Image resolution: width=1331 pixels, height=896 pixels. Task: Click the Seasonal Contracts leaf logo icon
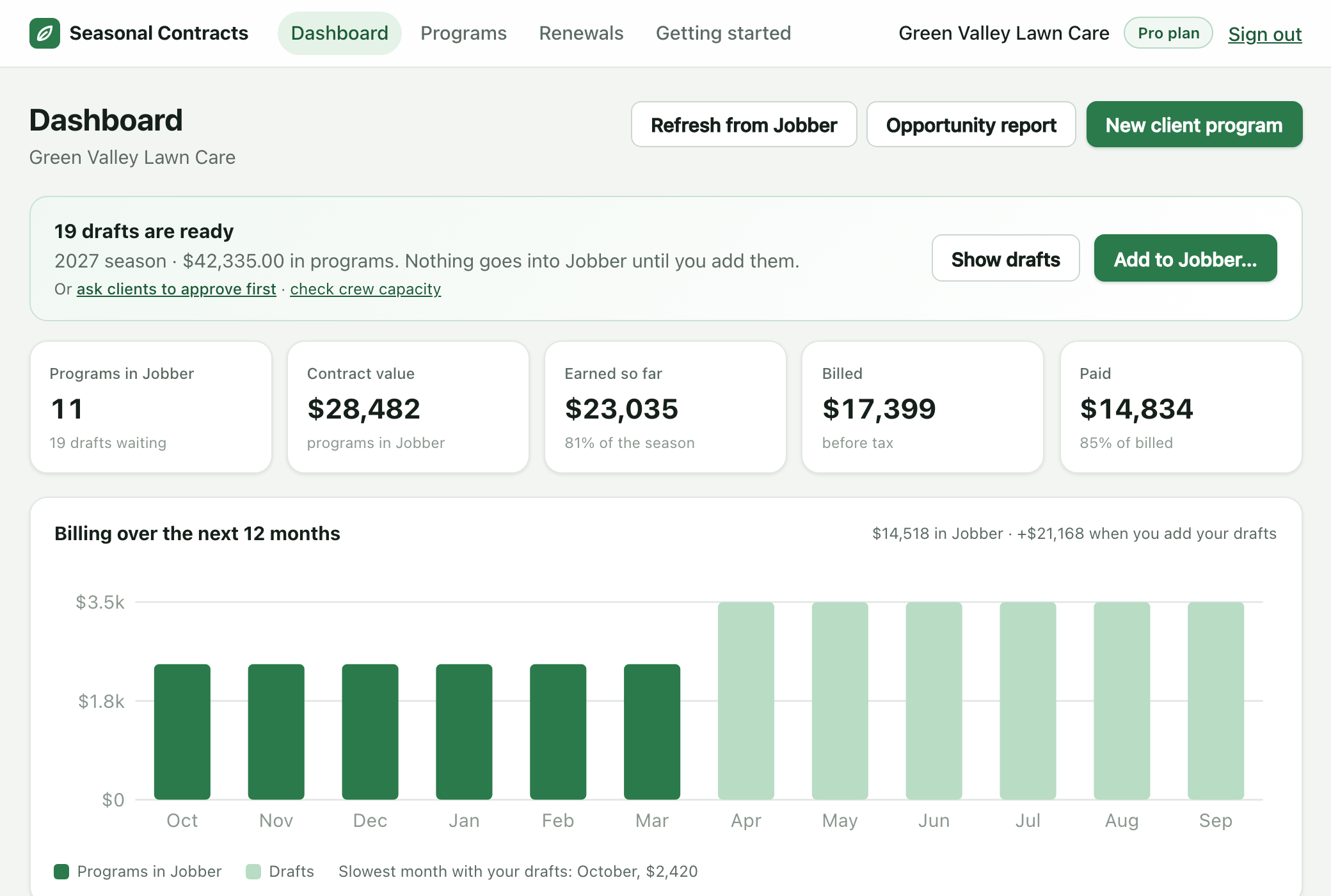pos(45,33)
